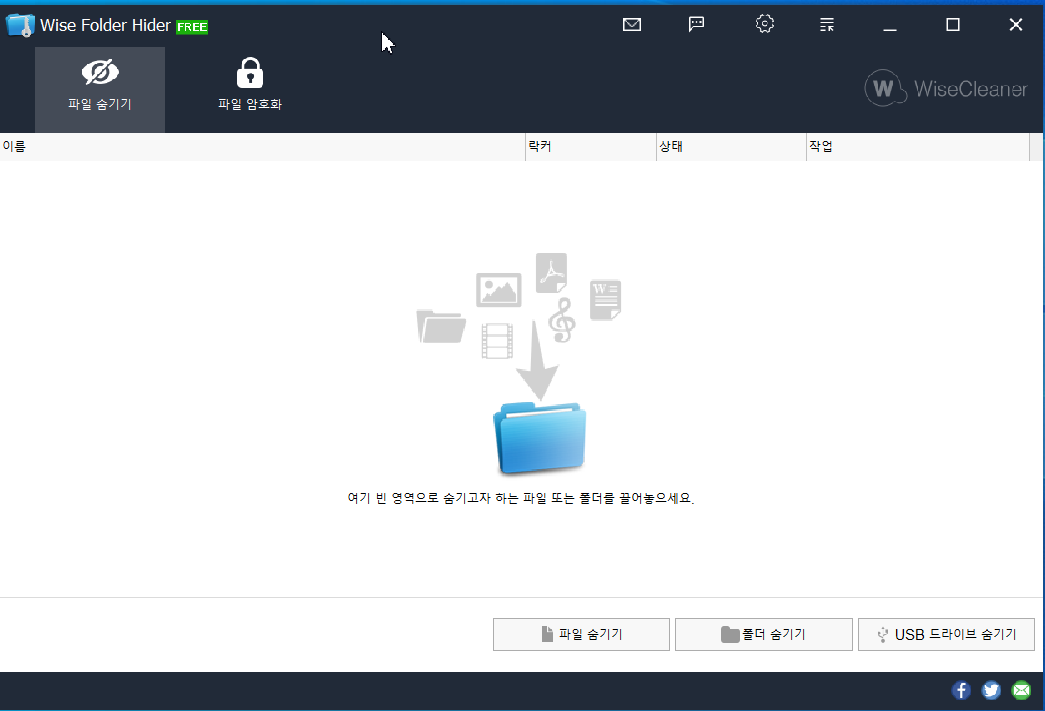This screenshot has height=711, width=1045.
Task: Open the menu list icon in title bar
Action: tap(827, 25)
